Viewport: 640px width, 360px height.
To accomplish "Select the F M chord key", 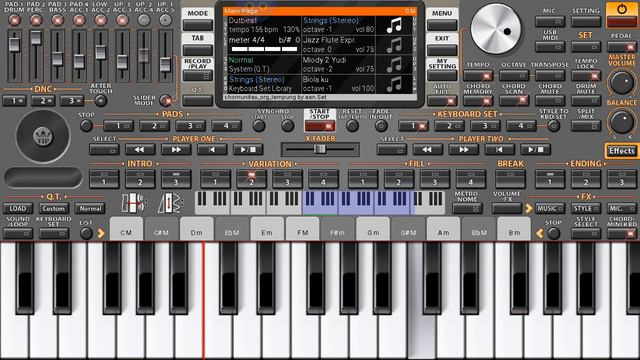I will point(302,229).
